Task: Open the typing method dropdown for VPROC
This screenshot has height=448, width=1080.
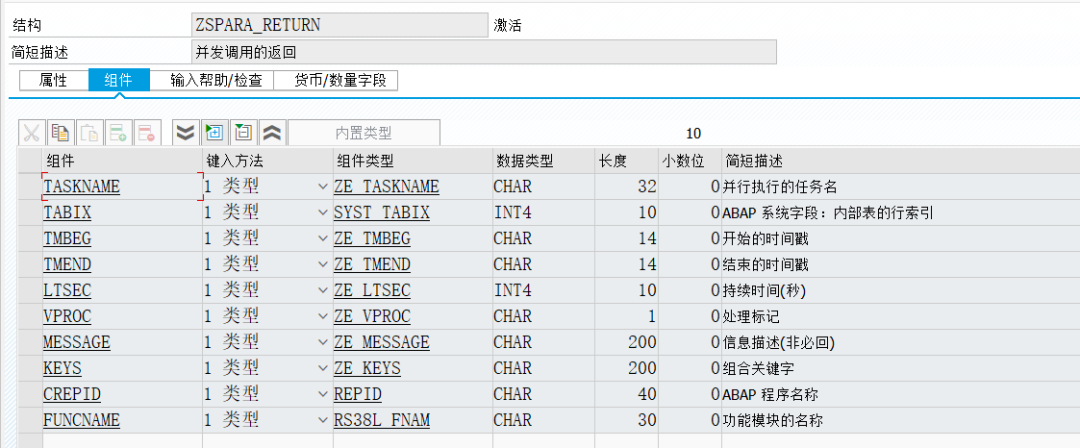Action: point(322,316)
